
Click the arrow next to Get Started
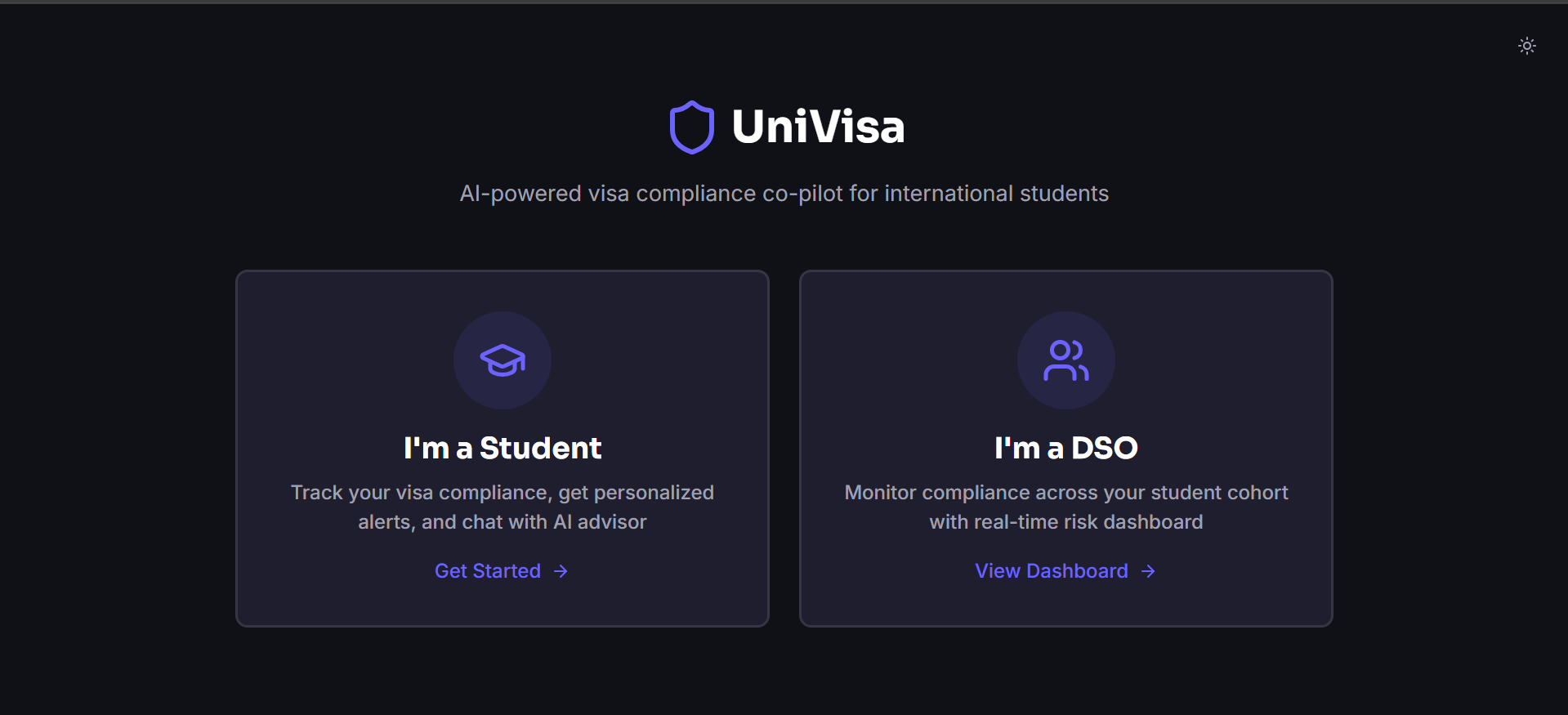561,571
